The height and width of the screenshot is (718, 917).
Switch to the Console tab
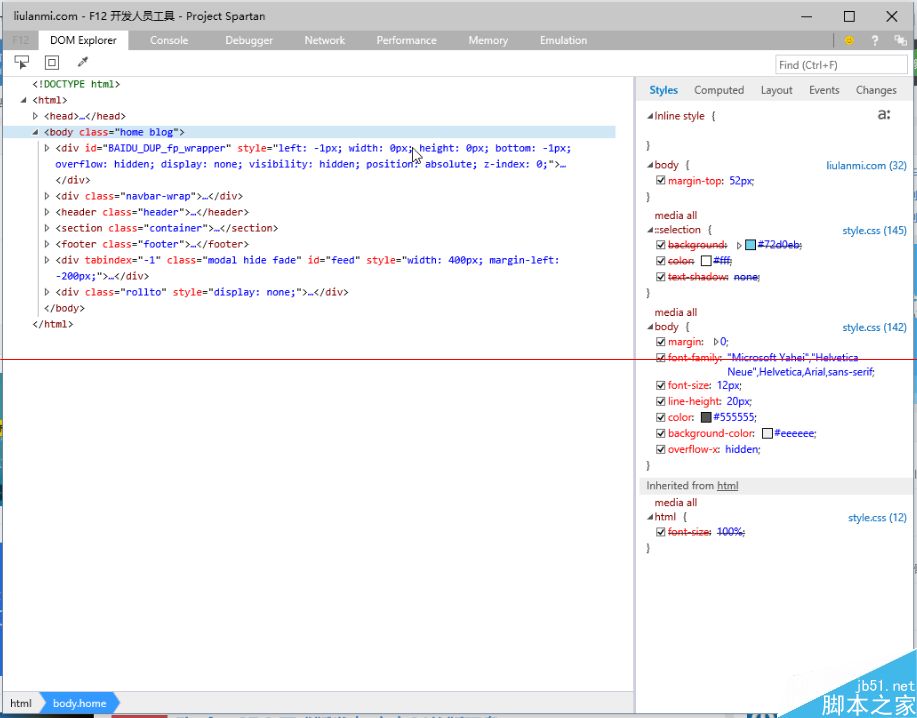pyautogui.click(x=169, y=41)
